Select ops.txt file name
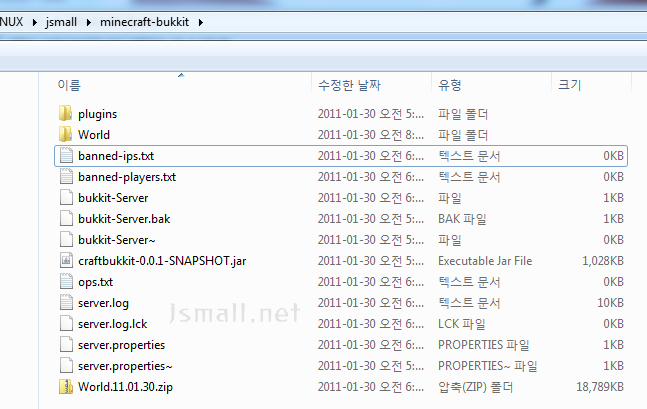The image size is (647, 409). click(95, 282)
